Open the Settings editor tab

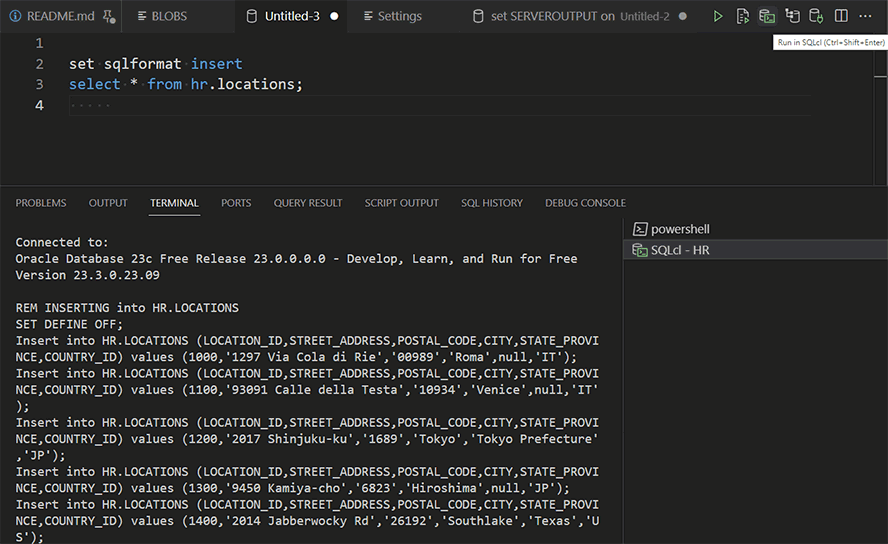click(392, 16)
